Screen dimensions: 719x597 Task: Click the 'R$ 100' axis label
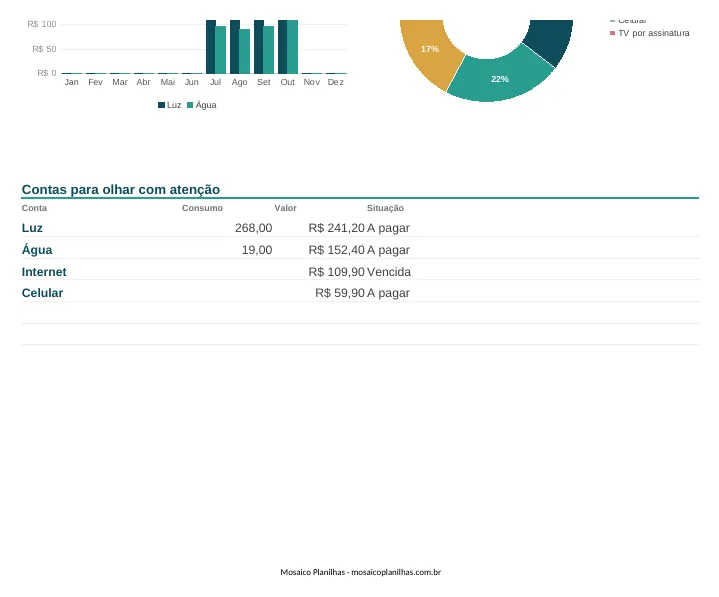point(42,24)
